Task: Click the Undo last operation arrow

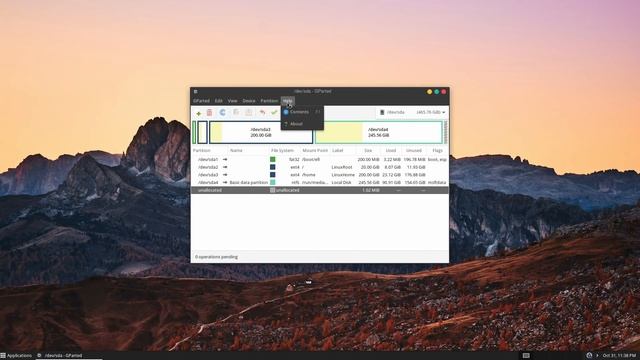Action: click(x=262, y=112)
